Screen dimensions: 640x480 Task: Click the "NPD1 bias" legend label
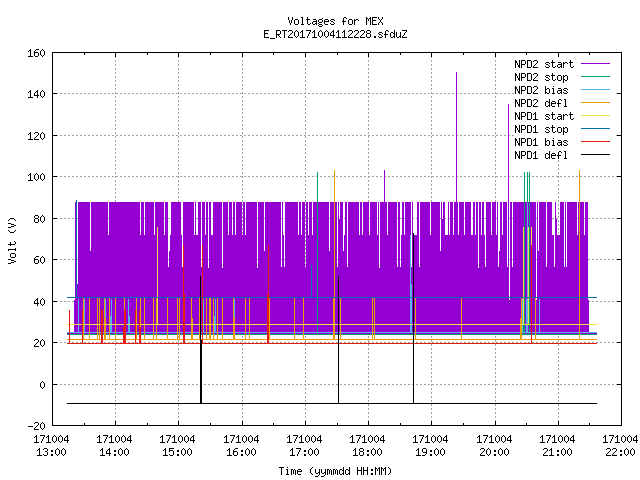click(x=541, y=142)
